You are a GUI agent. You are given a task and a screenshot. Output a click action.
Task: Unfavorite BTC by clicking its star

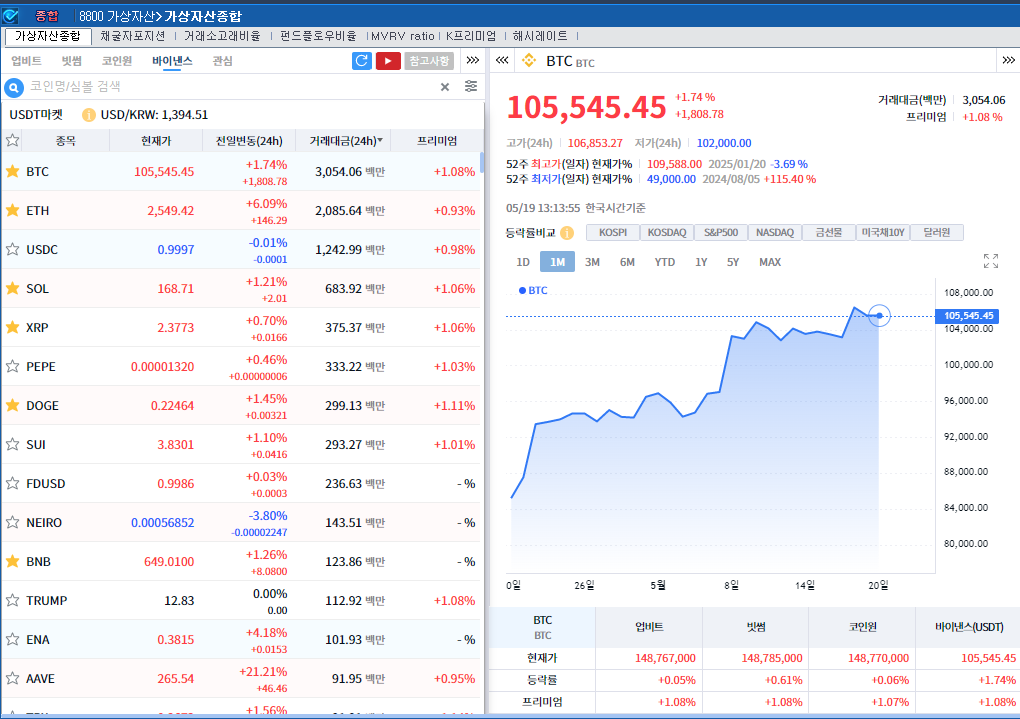(14, 172)
